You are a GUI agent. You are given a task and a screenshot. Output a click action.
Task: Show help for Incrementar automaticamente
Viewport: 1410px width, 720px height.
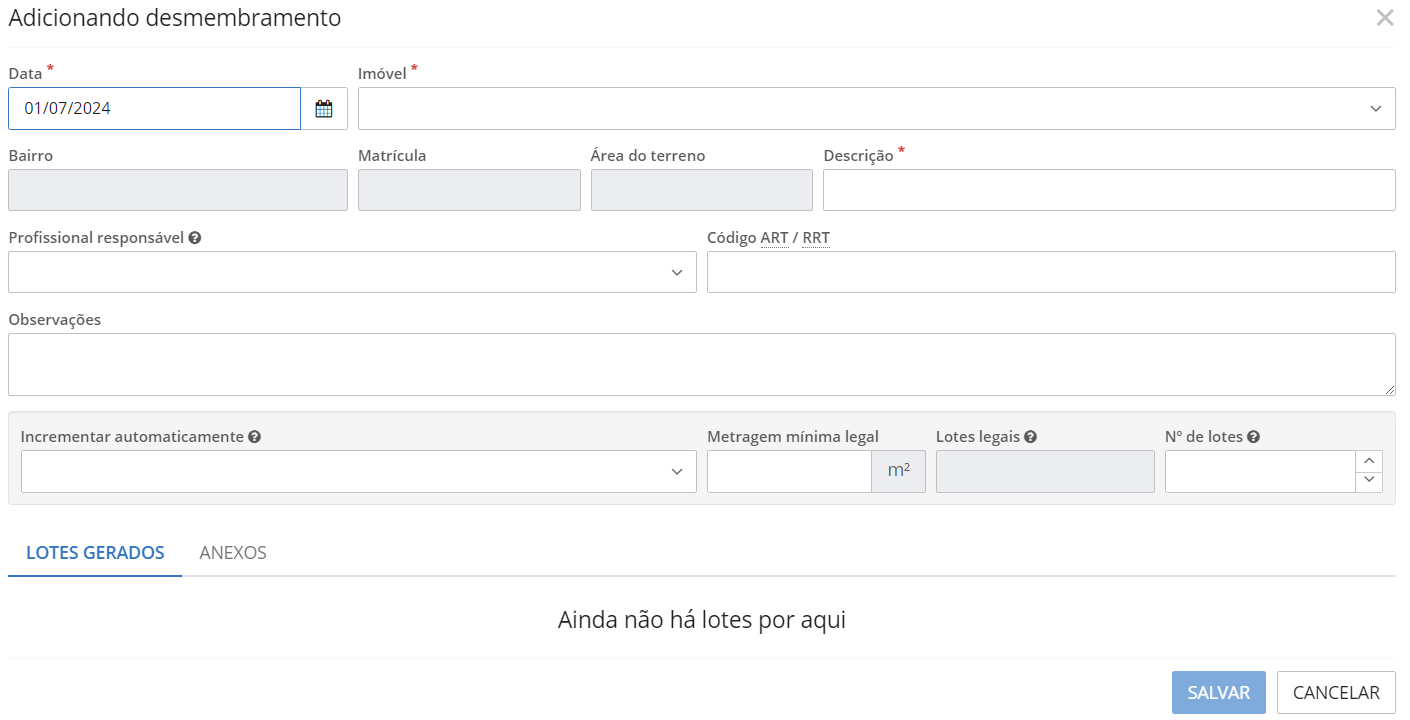click(255, 437)
